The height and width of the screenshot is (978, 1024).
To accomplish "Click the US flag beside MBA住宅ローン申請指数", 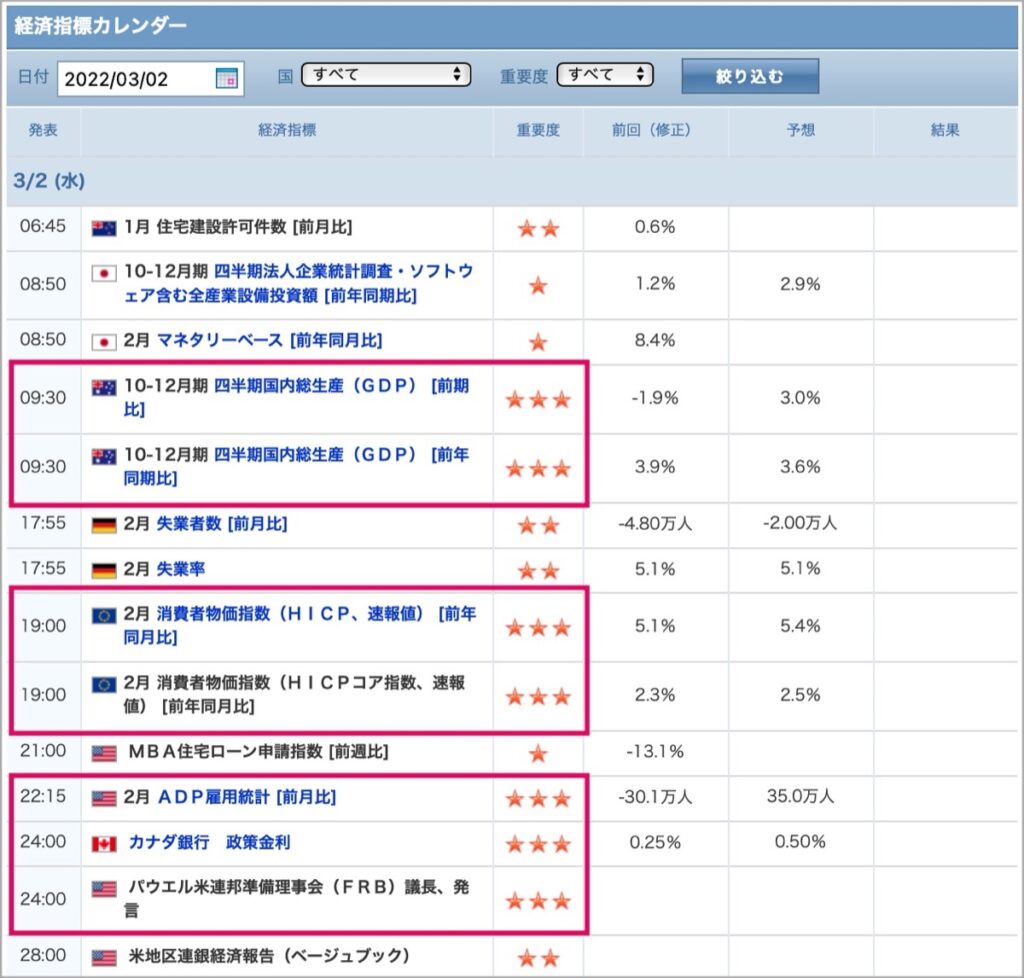I will (x=104, y=753).
